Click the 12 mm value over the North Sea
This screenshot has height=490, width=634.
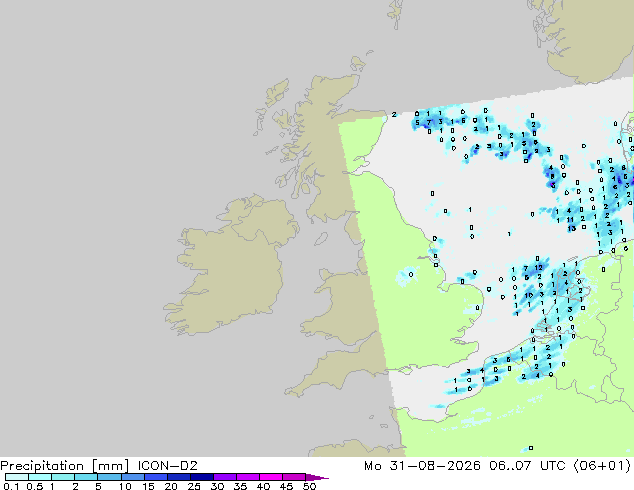(538, 268)
